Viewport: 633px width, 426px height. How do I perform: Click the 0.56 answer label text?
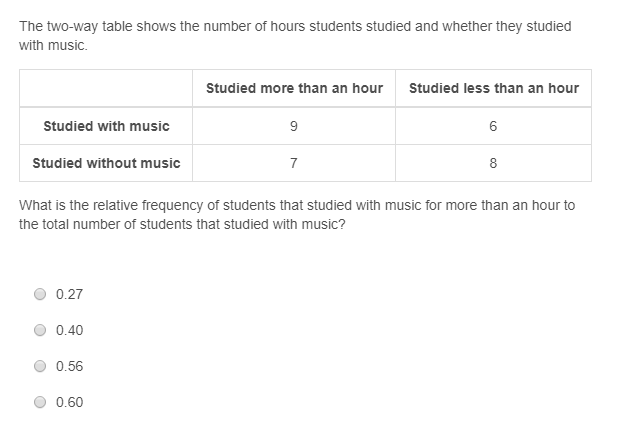pos(69,366)
